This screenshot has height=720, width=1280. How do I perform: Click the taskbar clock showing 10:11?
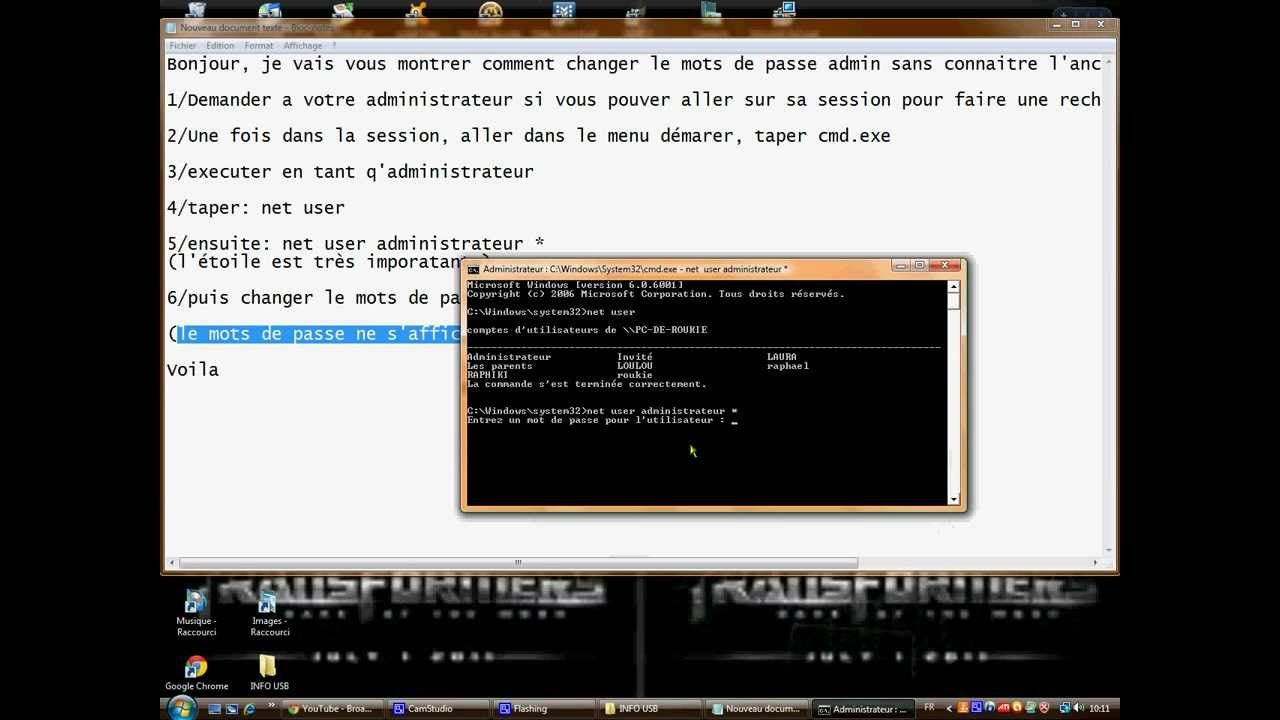click(x=1099, y=708)
